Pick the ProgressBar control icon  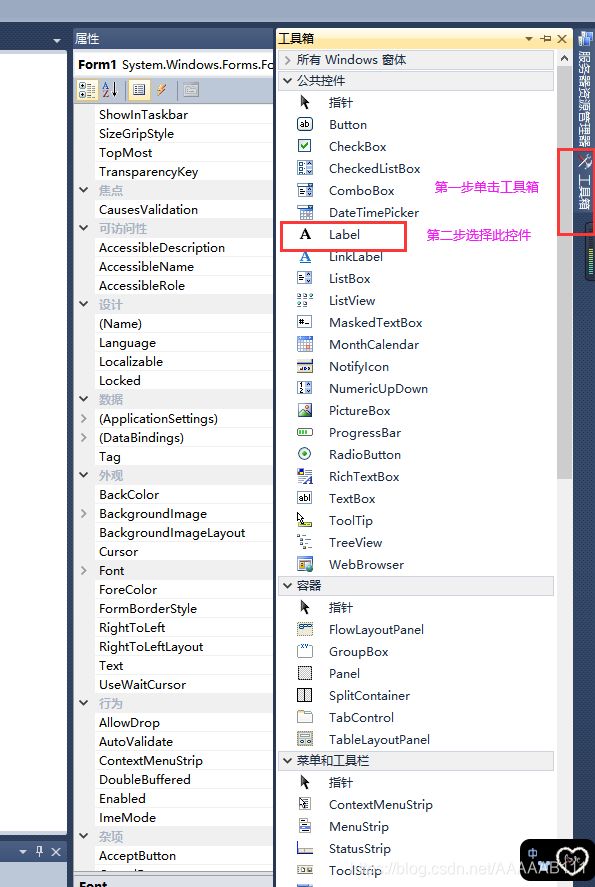pyautogui.click(x=304, y=432)
